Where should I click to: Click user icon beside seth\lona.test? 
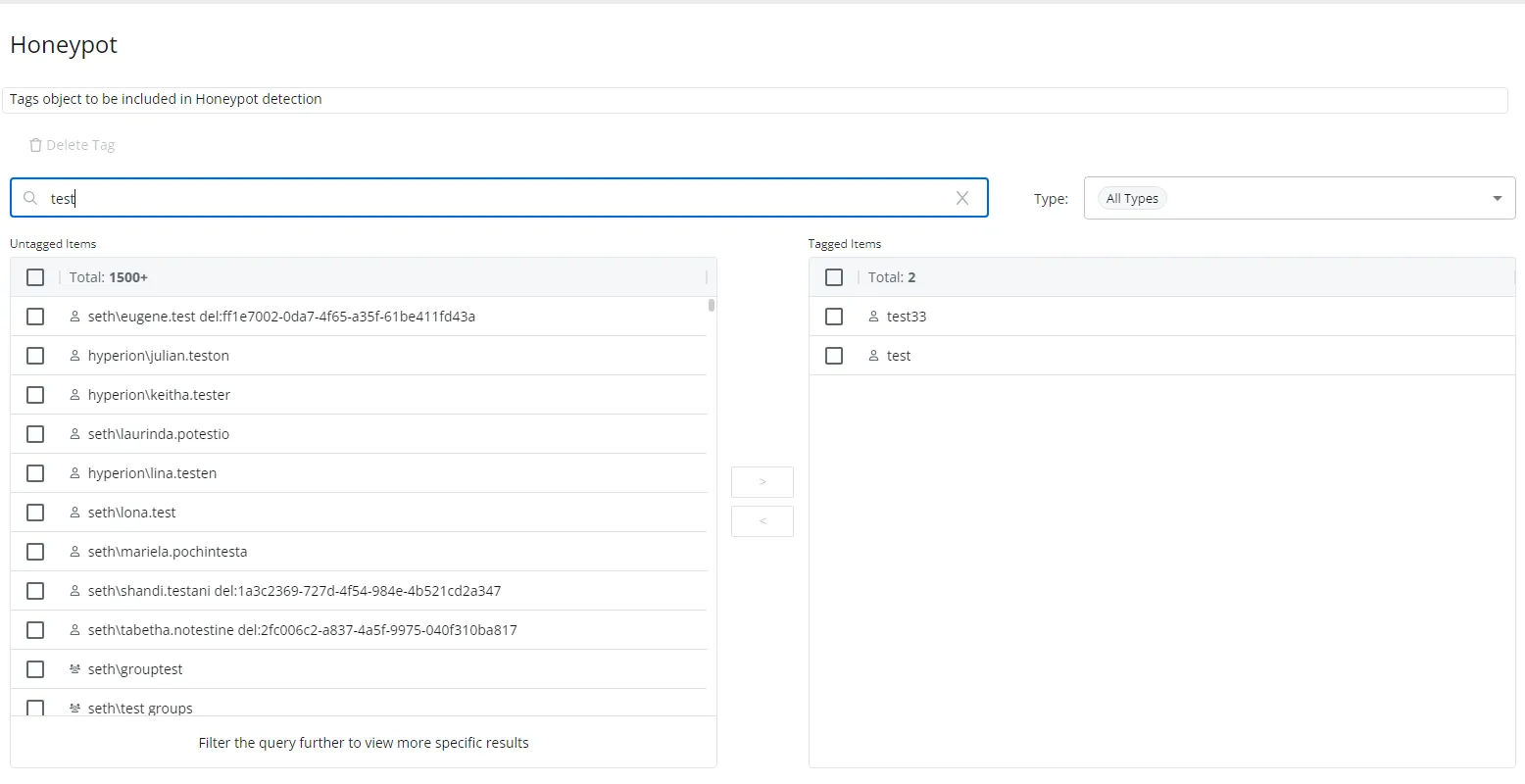pos(74,513)
